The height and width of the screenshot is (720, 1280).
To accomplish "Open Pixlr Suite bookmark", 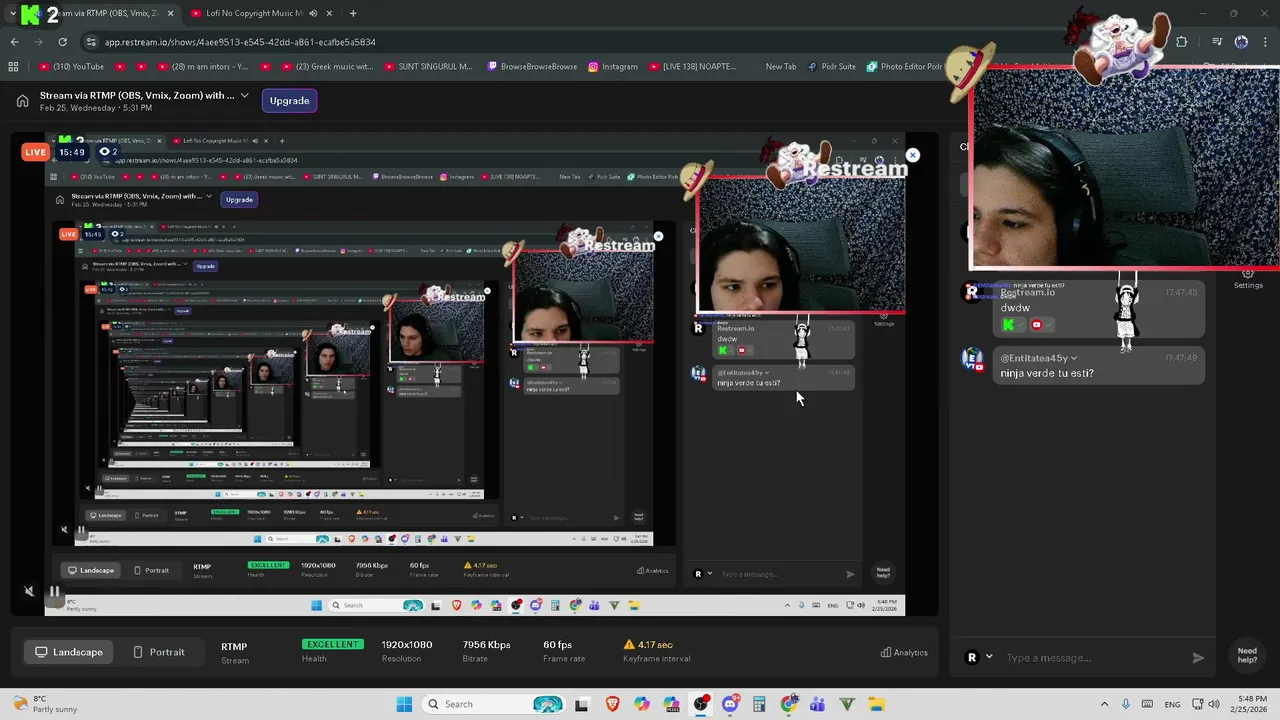I will 831,67.
